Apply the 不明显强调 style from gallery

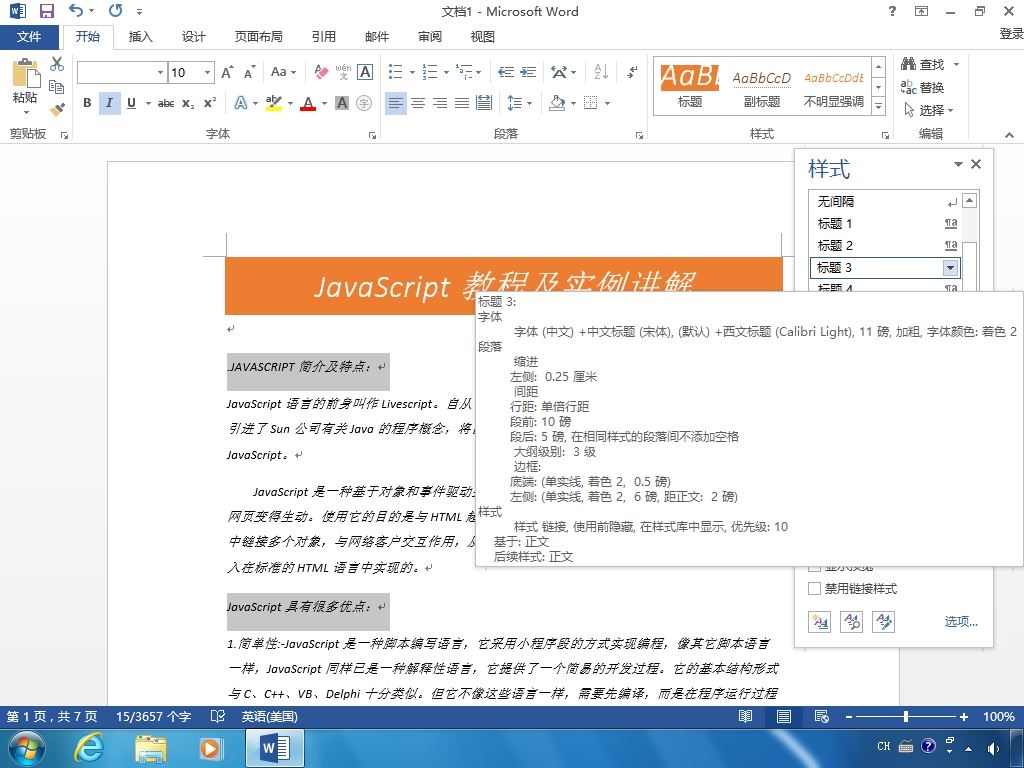coord(833,88)
